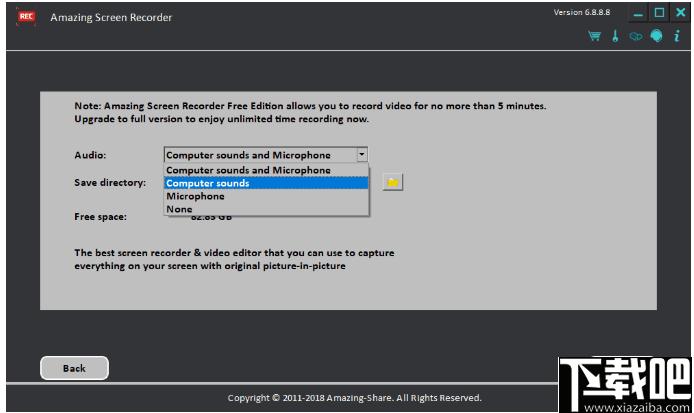Click the 'Amazing Screen Recorder' title text
Image resolution: width=694 pixels, height=413 pixels.
point(111,17)
